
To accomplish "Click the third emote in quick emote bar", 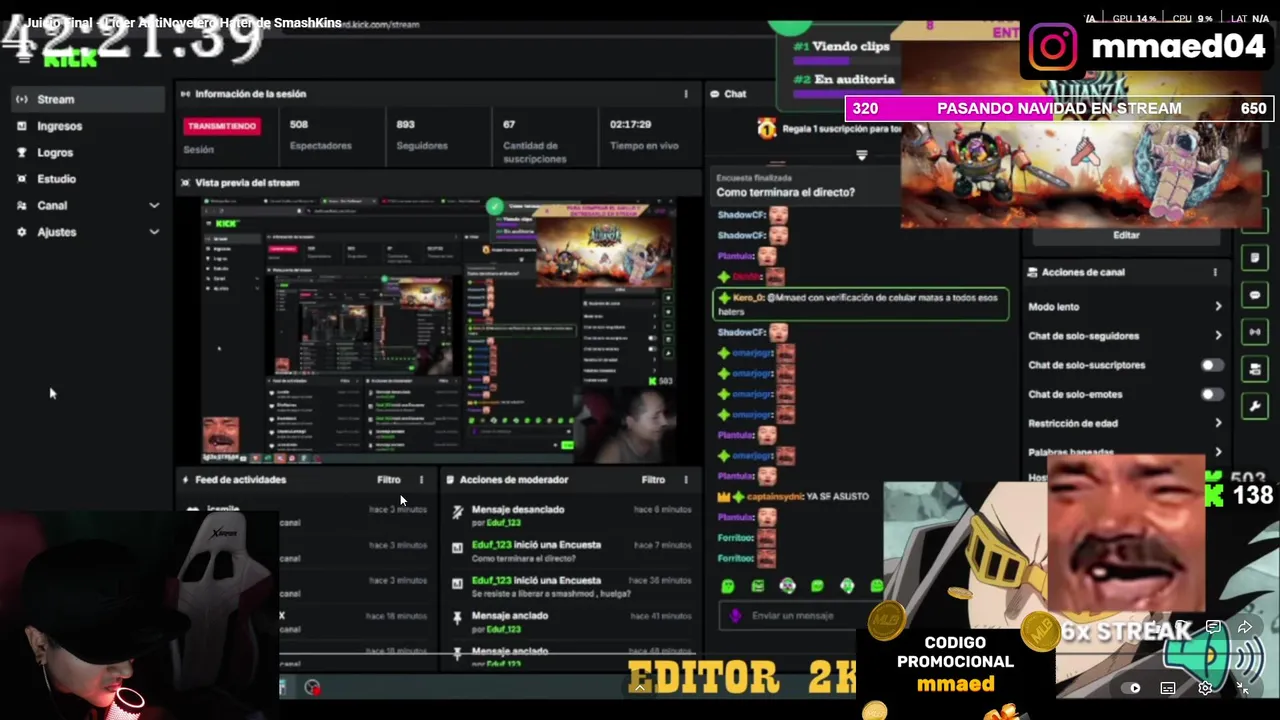I will pos(788,586).
